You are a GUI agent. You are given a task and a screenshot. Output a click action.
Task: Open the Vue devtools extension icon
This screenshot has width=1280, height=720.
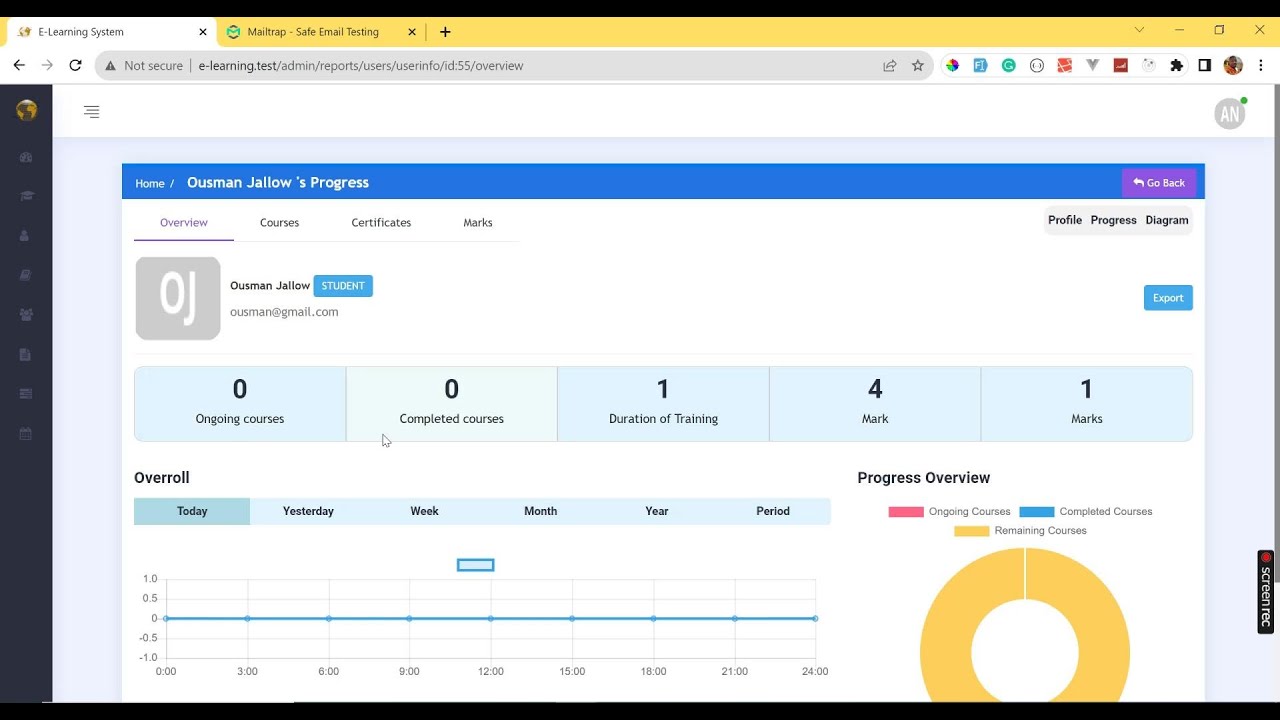(x=1093, y=65)
